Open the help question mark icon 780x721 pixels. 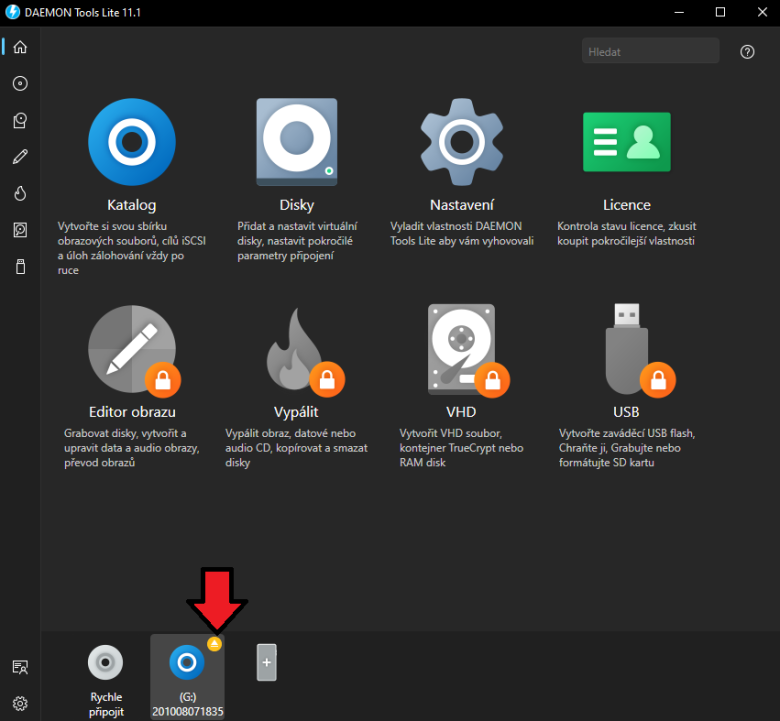pyautogui.click(x=747, y=52)
